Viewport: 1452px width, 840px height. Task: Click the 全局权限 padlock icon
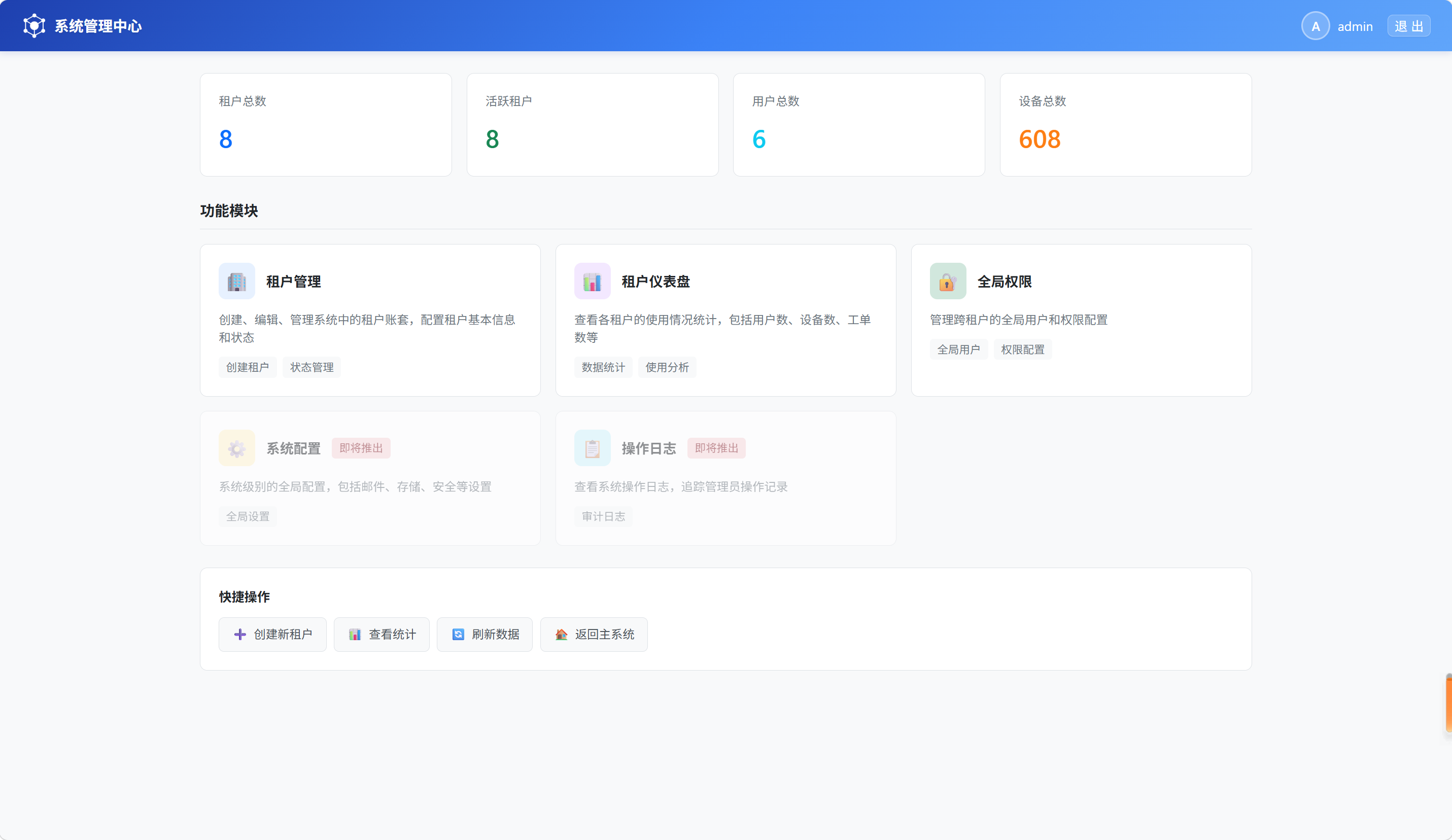pyautogui.click(x=948, y=281)
